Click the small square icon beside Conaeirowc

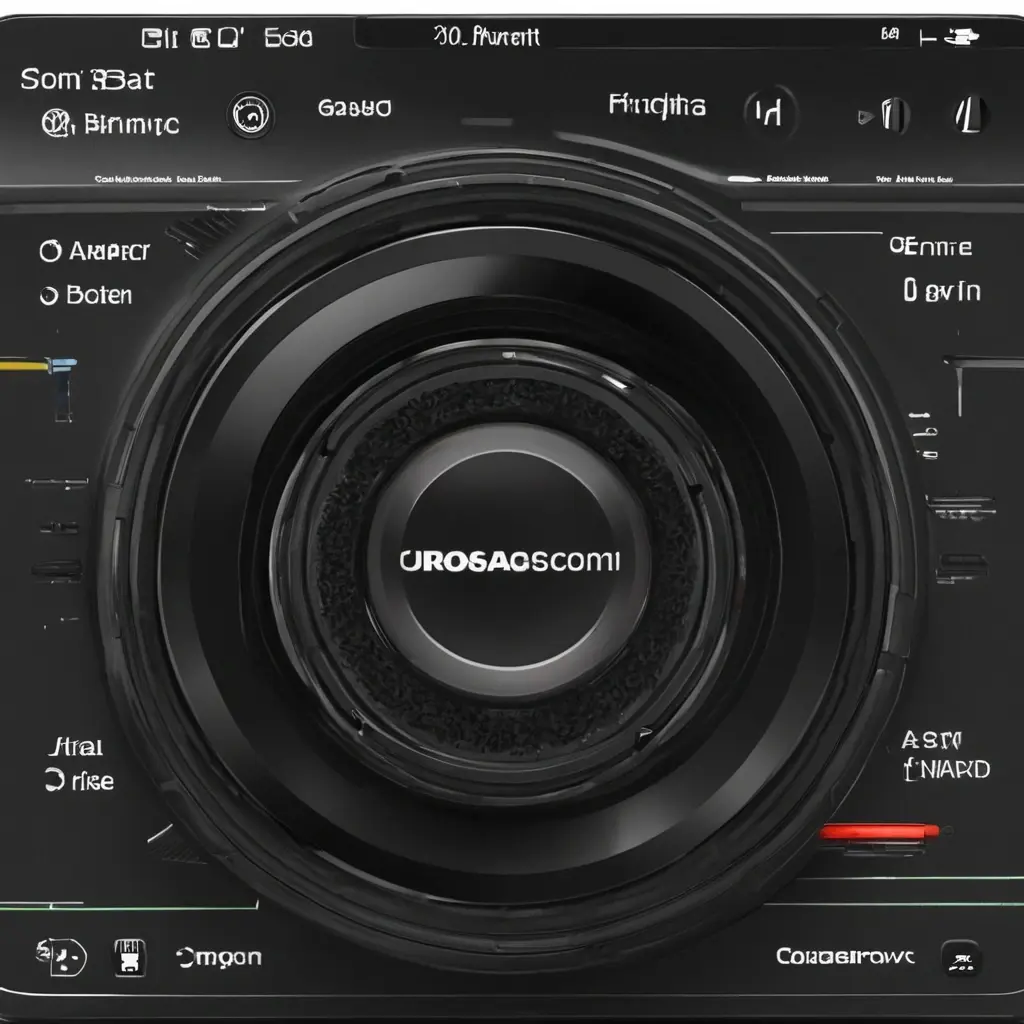click(x=959, y=957)
